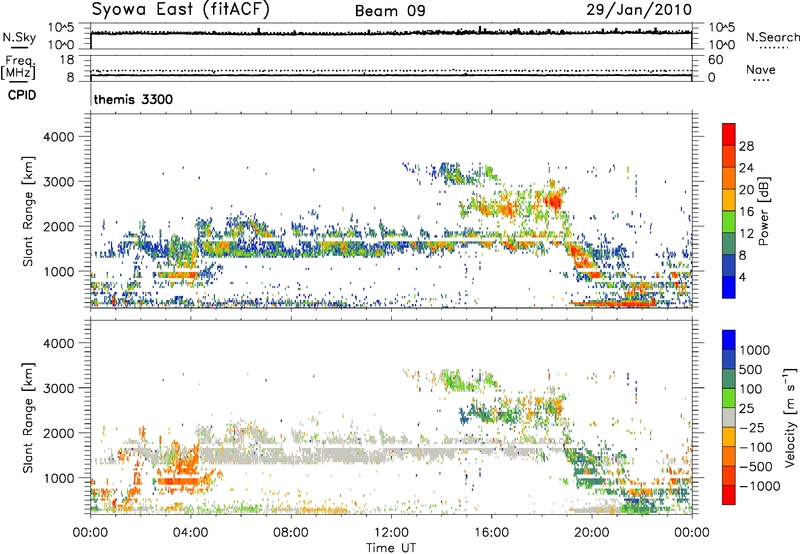The width and height of the screenshot is (800, 554).
Task: Pick the blue bottom segment of Power colorbar
Action: click(729, 287)
